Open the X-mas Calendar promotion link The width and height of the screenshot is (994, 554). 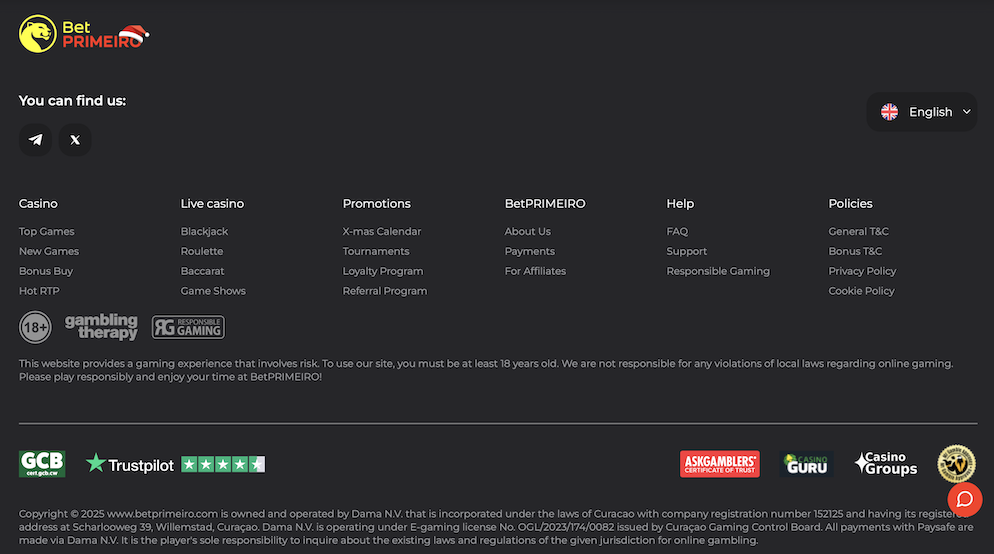coord(382,231)
